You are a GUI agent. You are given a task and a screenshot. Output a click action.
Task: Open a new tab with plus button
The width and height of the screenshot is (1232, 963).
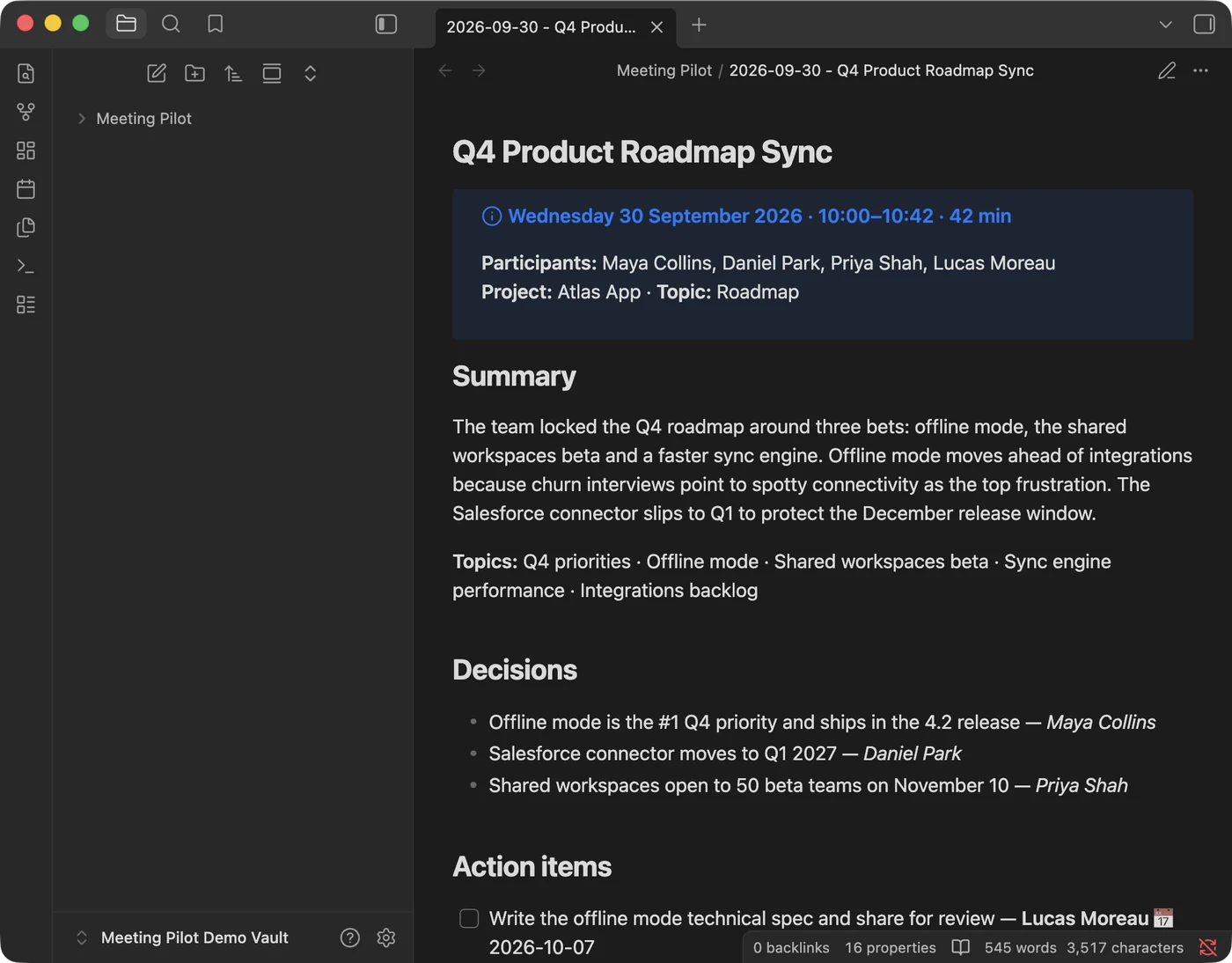pyautogui.click(x=699, y=25)
